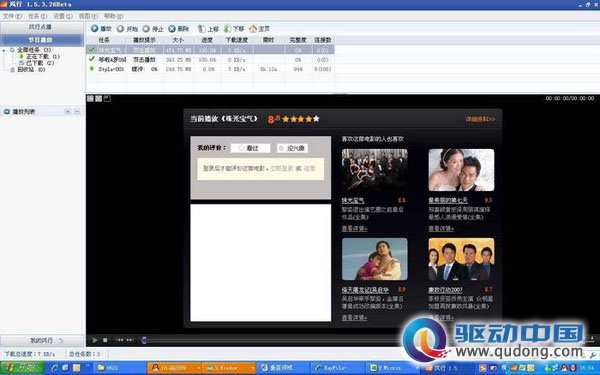Open the Task (任务) menu
The width and height of the screenshot is (600, 375).
[x=37, y=16]
